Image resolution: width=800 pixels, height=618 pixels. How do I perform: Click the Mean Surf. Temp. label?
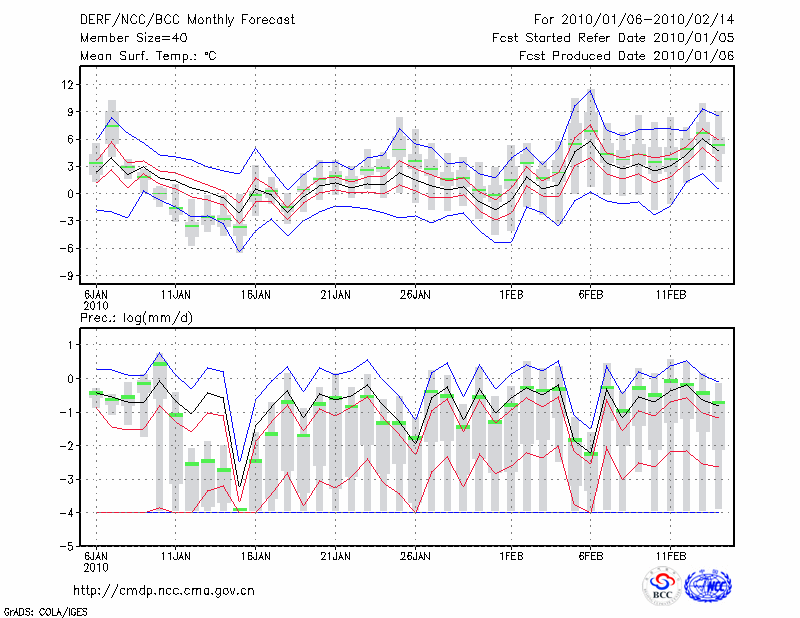147,56
